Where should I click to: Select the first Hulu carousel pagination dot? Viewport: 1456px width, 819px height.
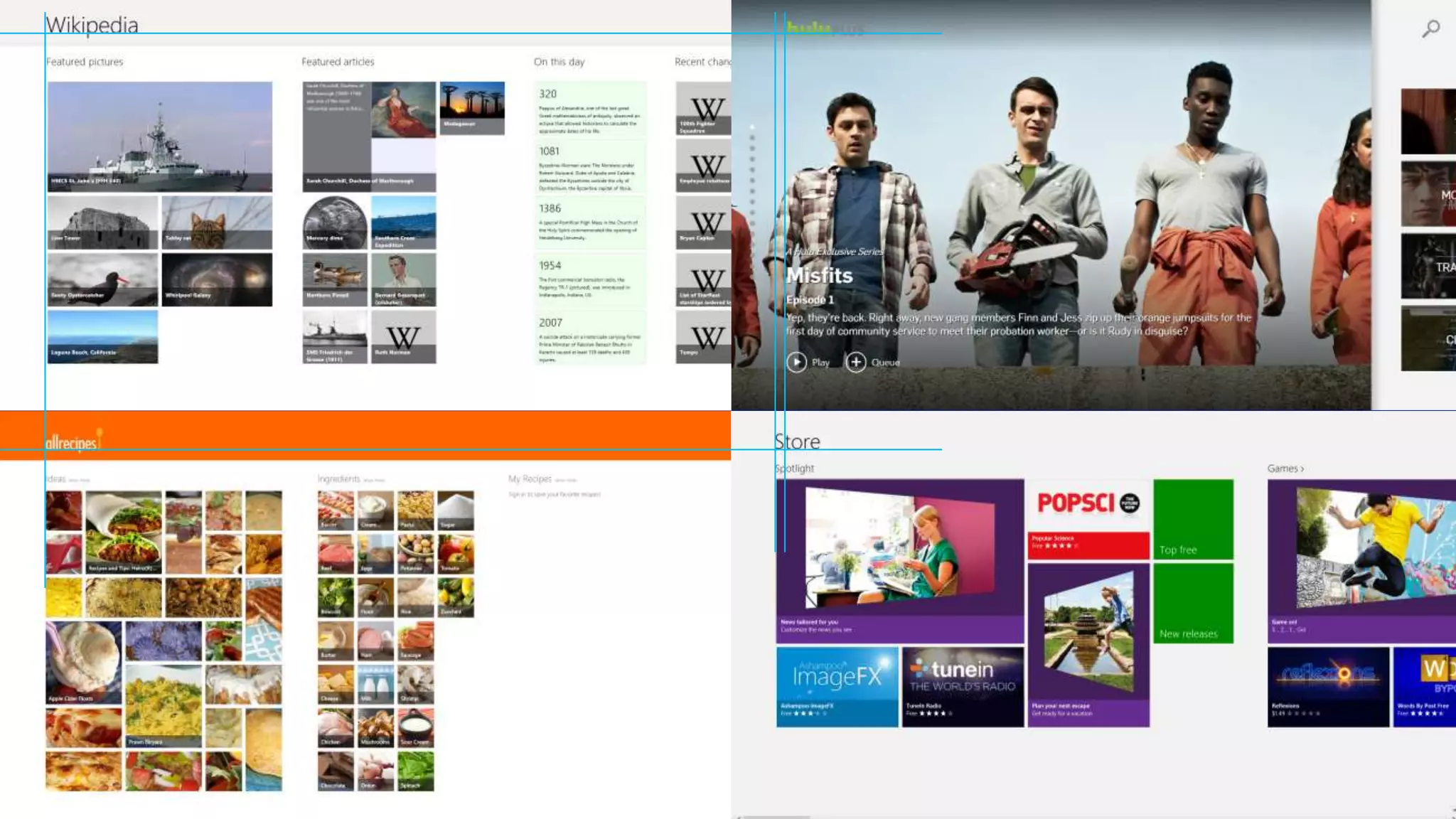(x=752, y=127)
